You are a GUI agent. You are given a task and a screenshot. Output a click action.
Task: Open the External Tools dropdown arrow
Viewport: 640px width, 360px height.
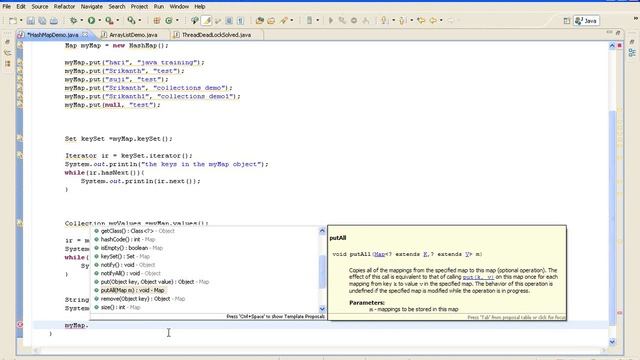tap(118, 20)
